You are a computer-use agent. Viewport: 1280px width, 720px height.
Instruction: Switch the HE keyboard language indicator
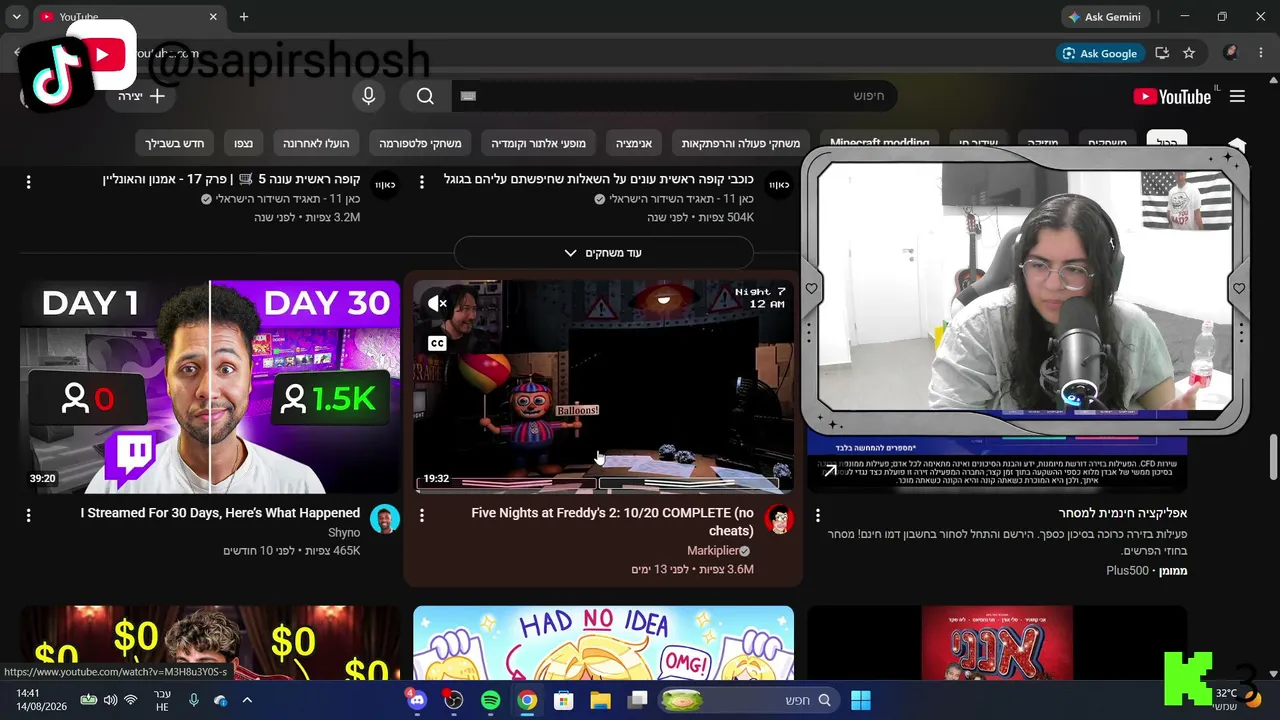tap(162, 700)
